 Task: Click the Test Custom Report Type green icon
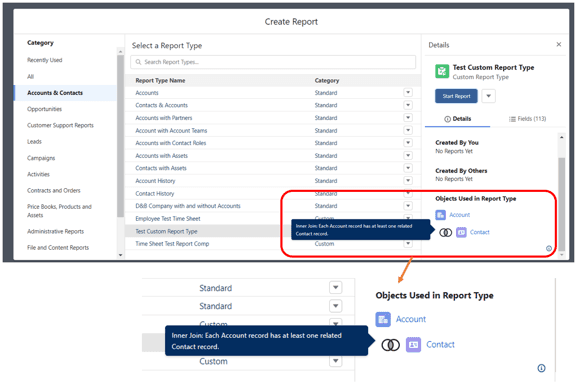[x=442, y=71]
